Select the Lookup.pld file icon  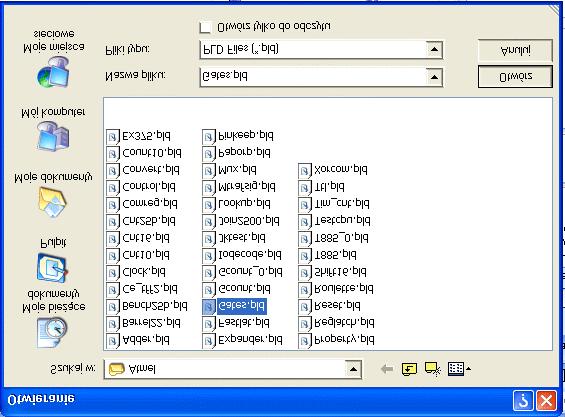[x=209, y=204]
